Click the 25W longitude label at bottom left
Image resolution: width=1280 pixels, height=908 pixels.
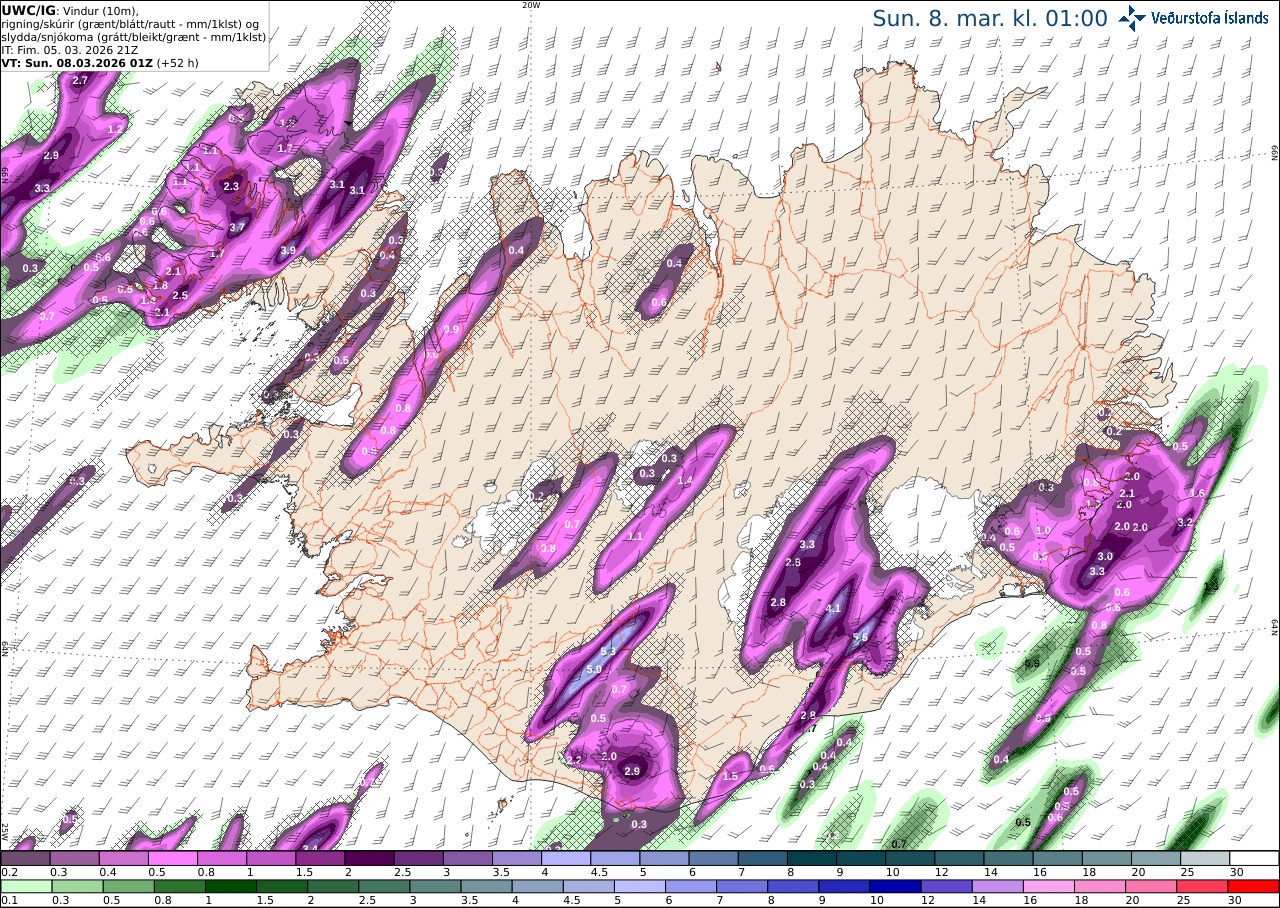(5, 832)
